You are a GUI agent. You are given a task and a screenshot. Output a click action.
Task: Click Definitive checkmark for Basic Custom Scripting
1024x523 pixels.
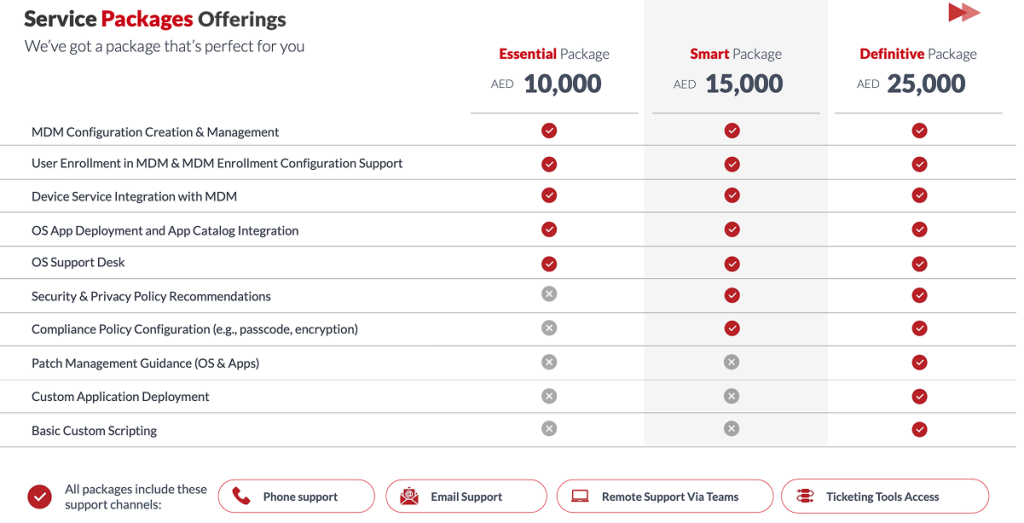(920, 430)
